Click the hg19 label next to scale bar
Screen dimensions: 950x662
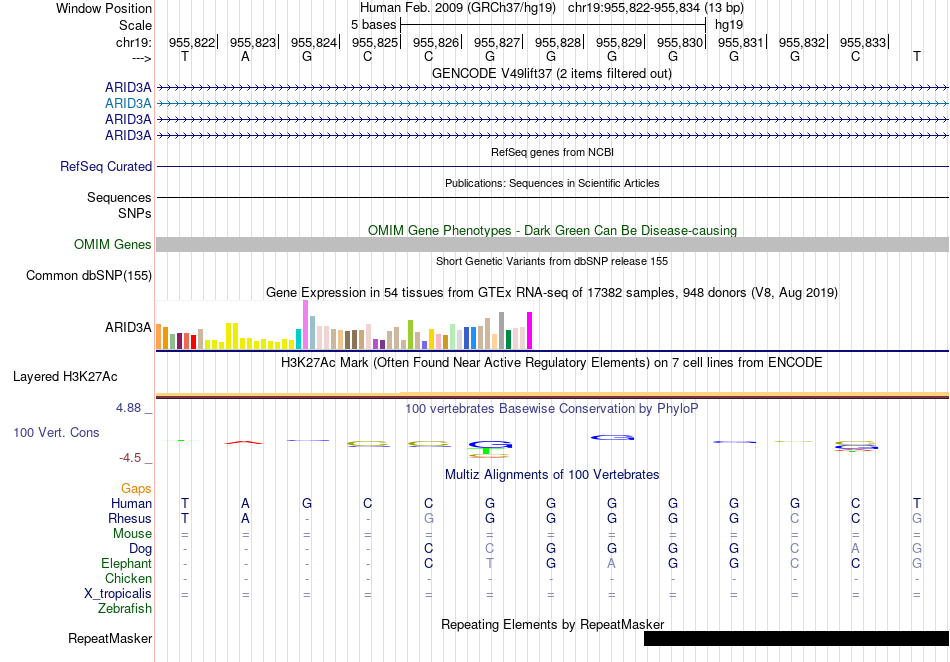pos(729,25)
